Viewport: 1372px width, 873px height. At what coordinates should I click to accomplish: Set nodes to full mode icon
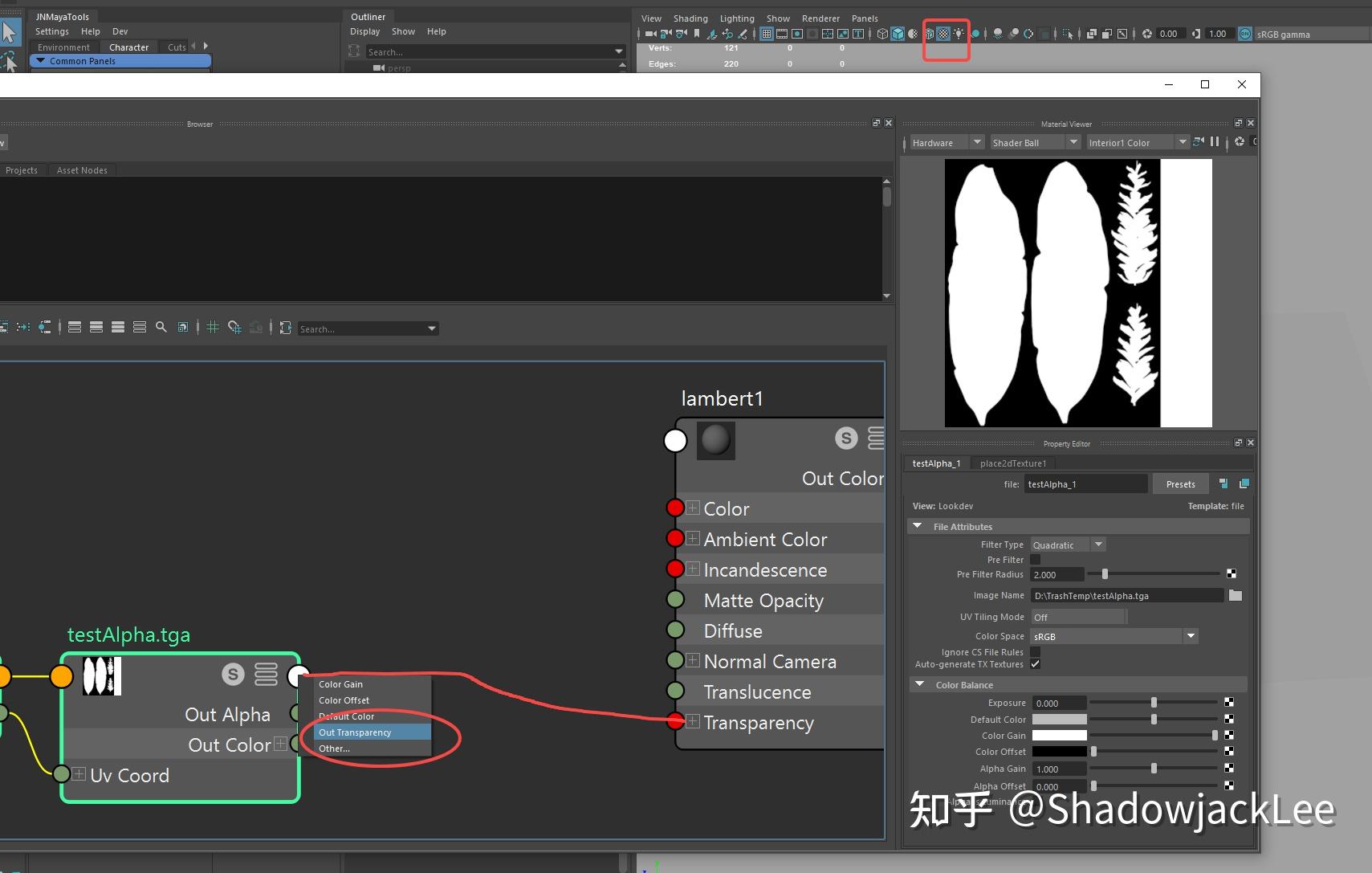[118, 327]
